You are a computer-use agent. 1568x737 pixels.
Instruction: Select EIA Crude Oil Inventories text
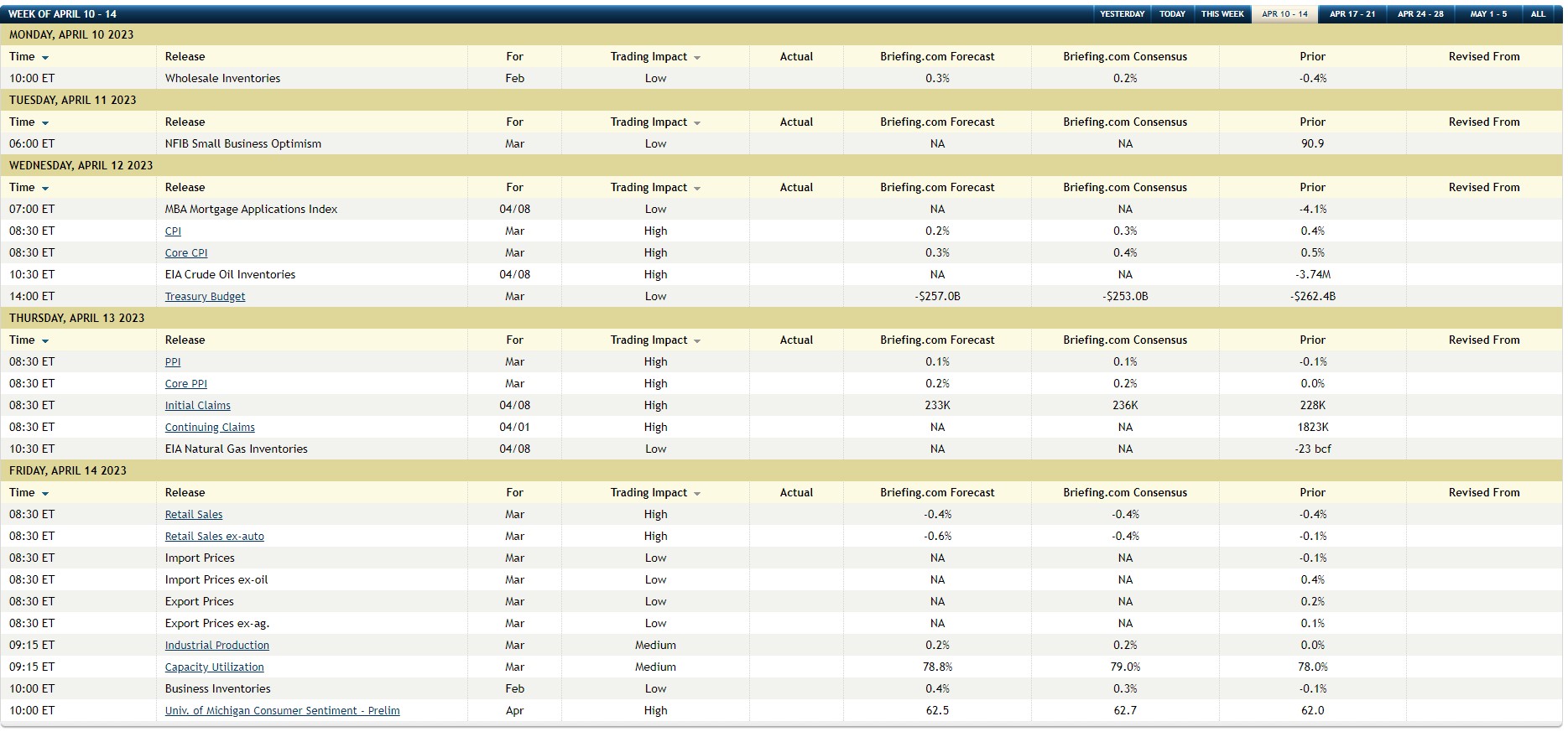pos(231,274)
